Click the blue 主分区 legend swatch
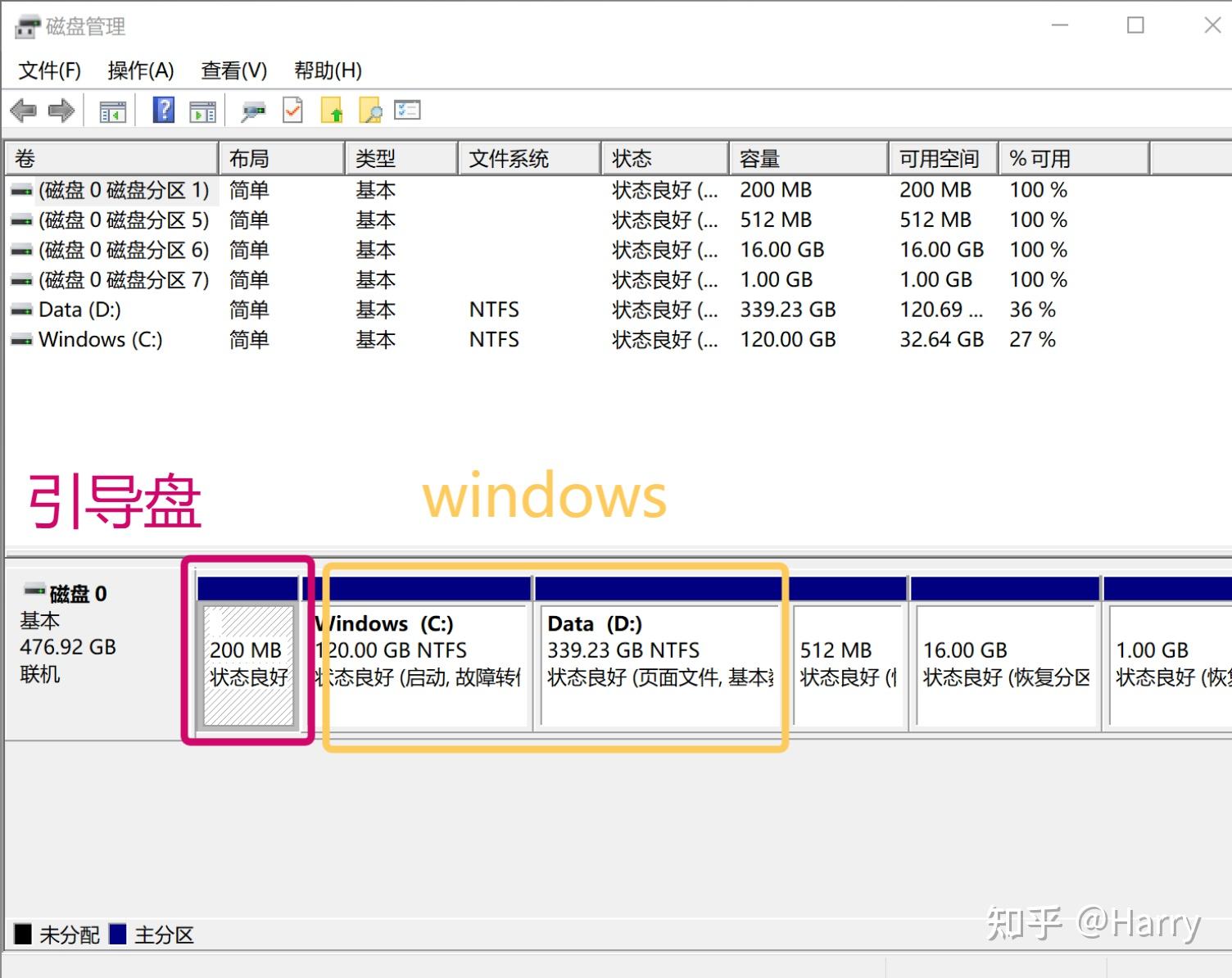1232x978 pixels. (x=117, y=934)
